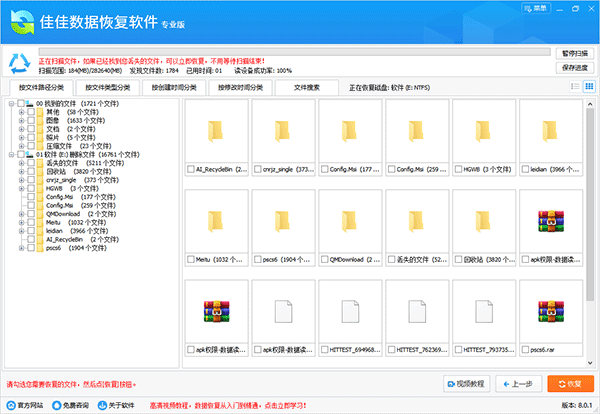Expand the QMDownload tree node
This screenshot has width=600, height=414.
(x=22, y=214)
